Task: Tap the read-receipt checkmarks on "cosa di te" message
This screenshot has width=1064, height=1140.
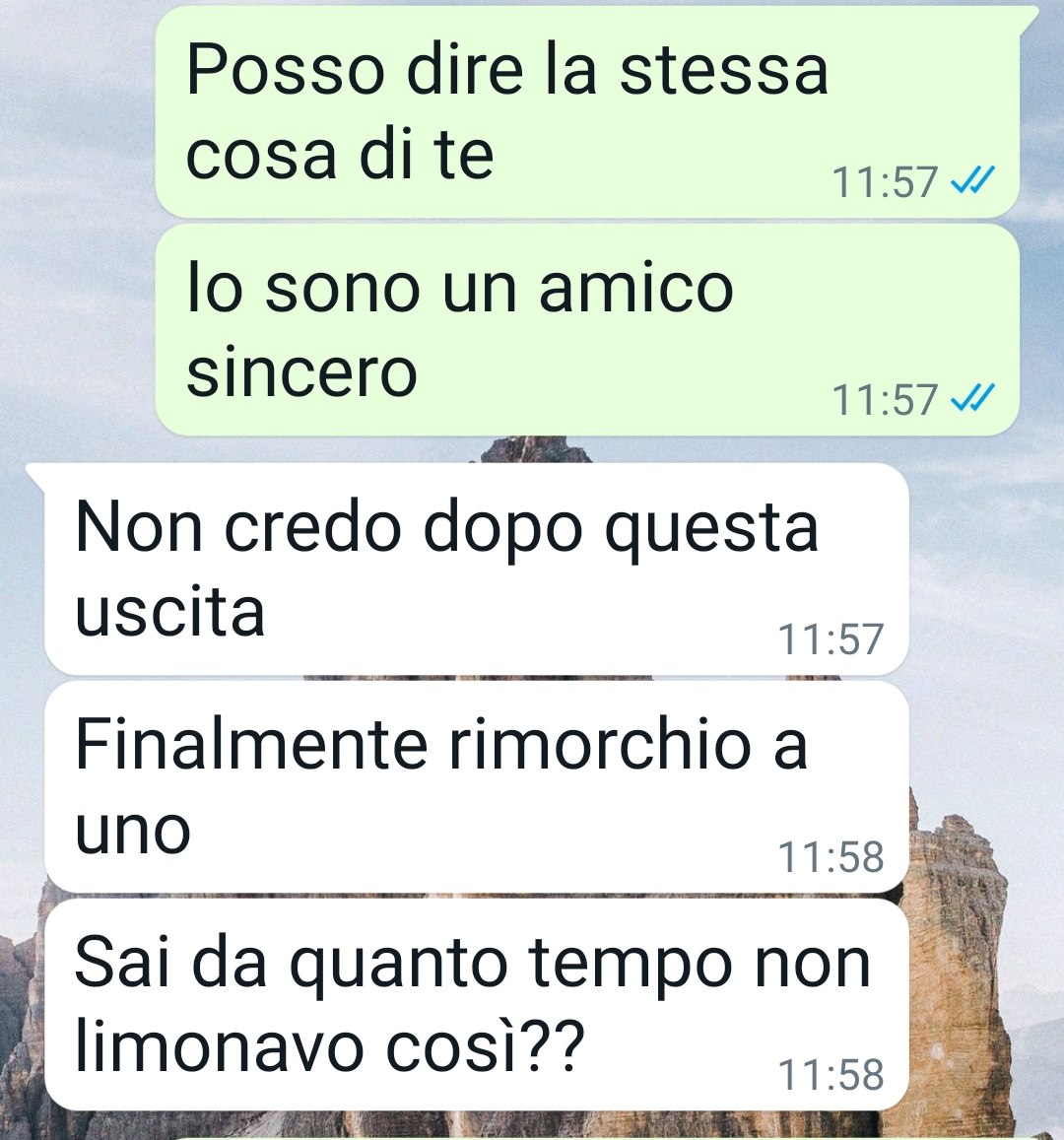Action: [x=972, y=180]
